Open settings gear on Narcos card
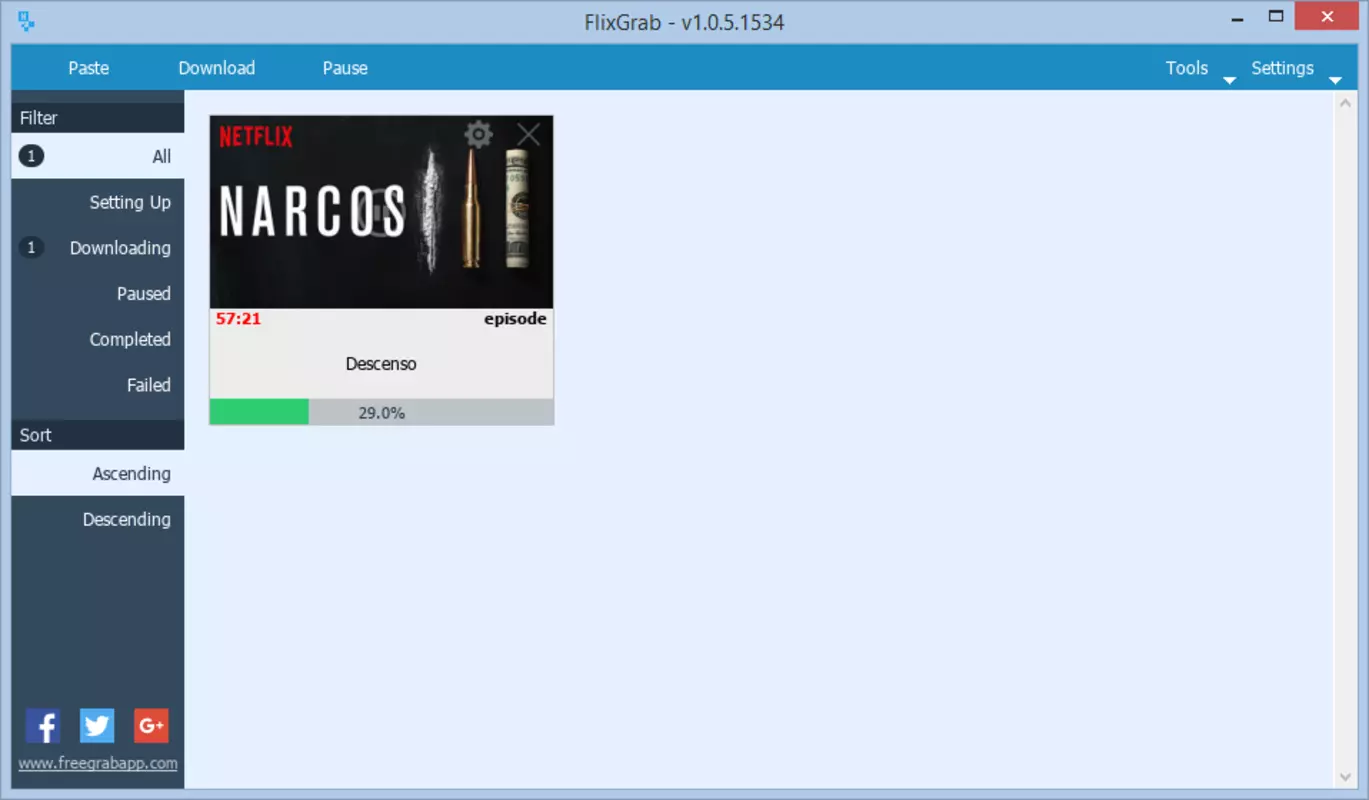This screenshot has width=1369, height=800. click(478, 134)
